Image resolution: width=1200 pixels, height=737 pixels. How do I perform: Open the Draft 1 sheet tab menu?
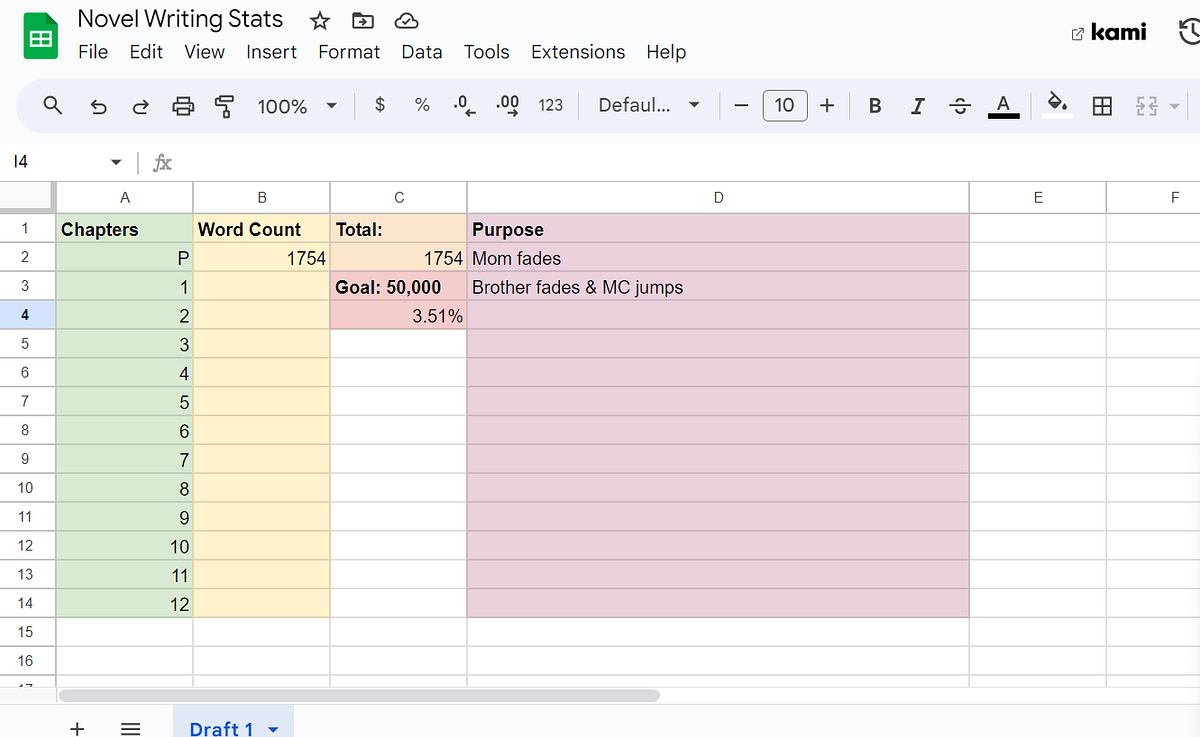click(x=272, y=728)
